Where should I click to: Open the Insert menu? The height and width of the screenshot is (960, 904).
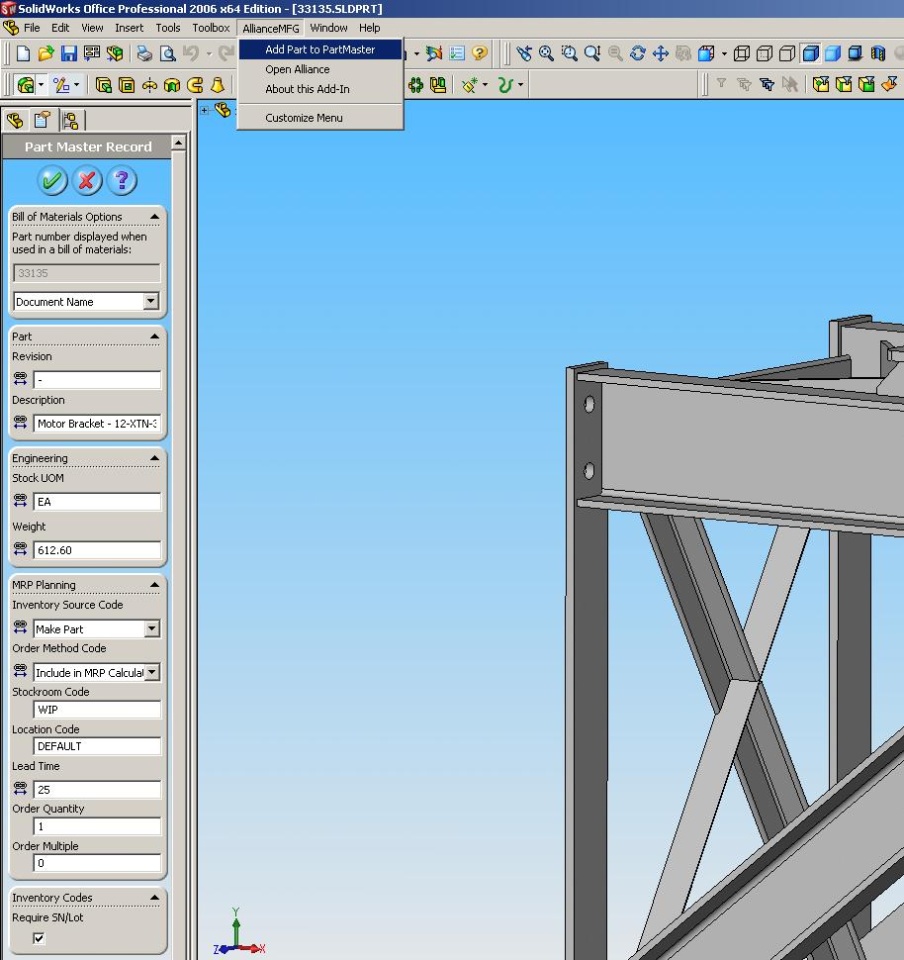[129, 28]
